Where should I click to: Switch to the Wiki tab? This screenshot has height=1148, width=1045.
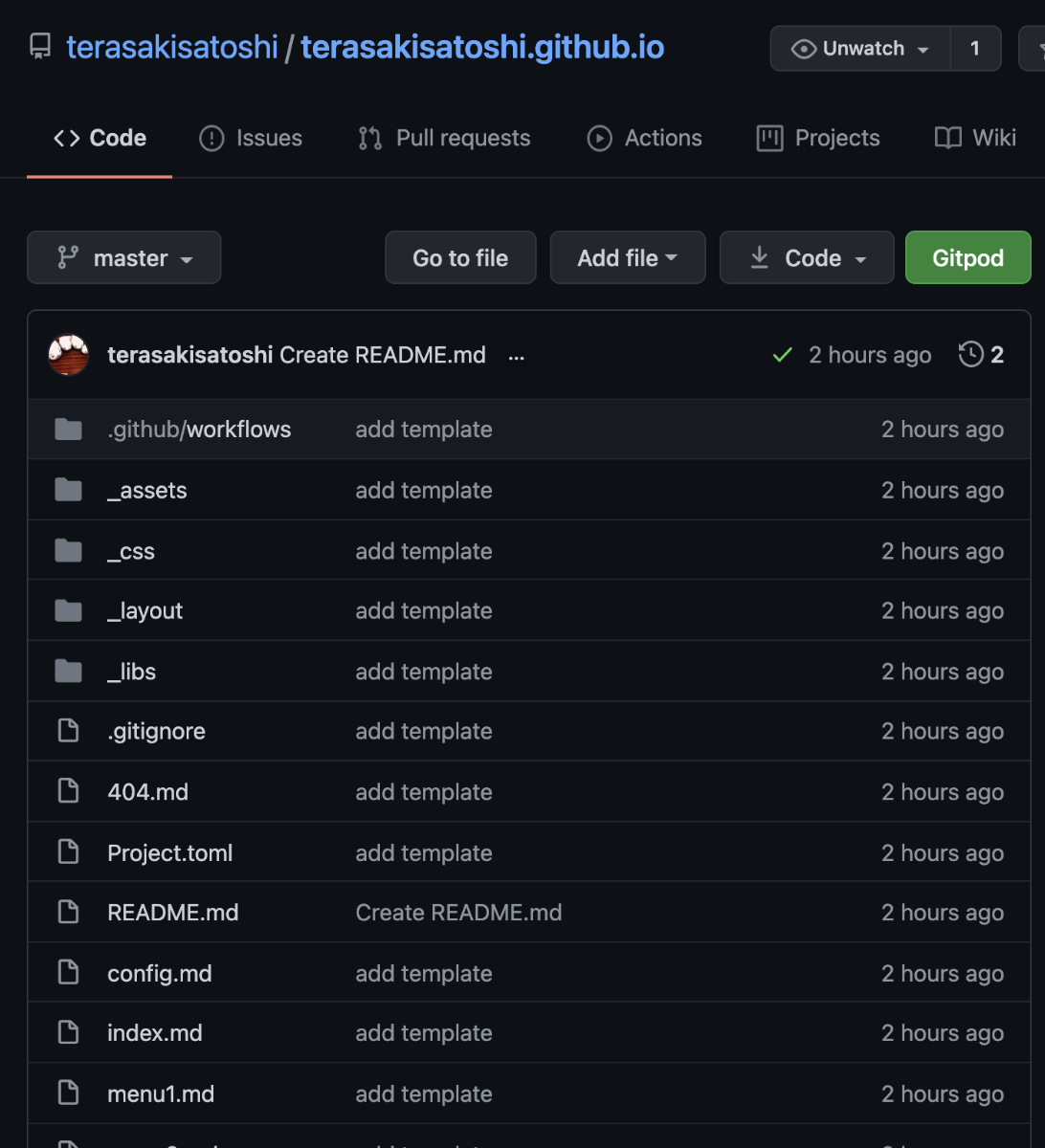975,138
